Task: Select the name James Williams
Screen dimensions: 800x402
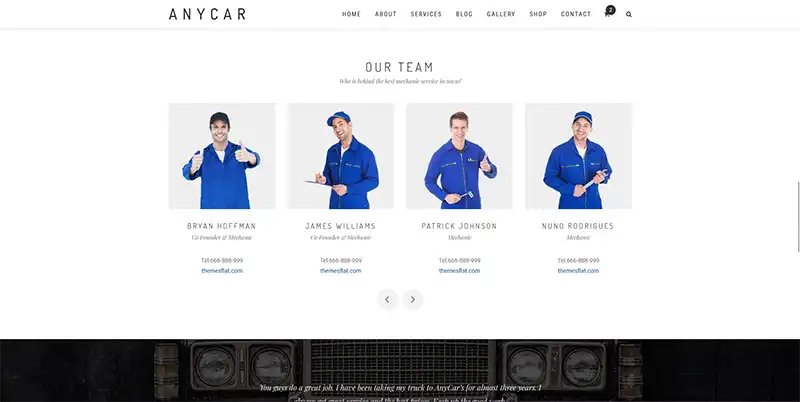Action: pos(340,226)
